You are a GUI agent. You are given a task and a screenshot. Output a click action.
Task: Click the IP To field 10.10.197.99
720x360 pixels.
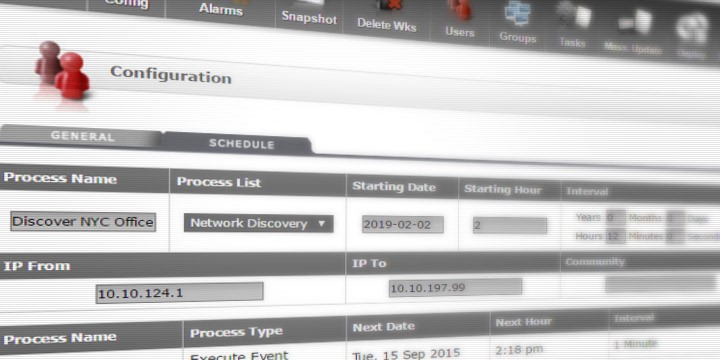pos(455,288)
